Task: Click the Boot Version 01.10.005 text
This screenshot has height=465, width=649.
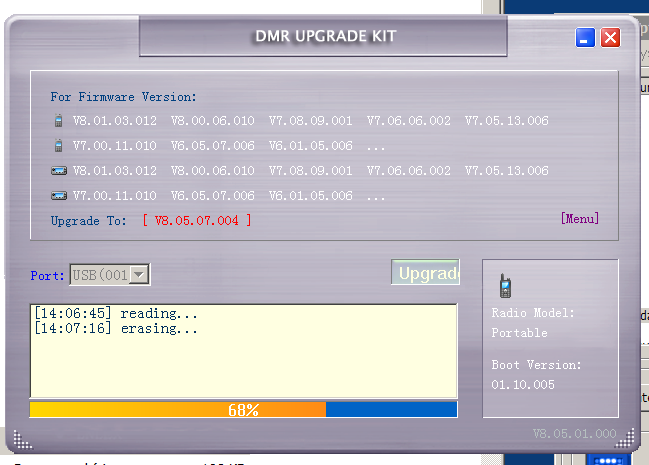Action: click(518, 384)
